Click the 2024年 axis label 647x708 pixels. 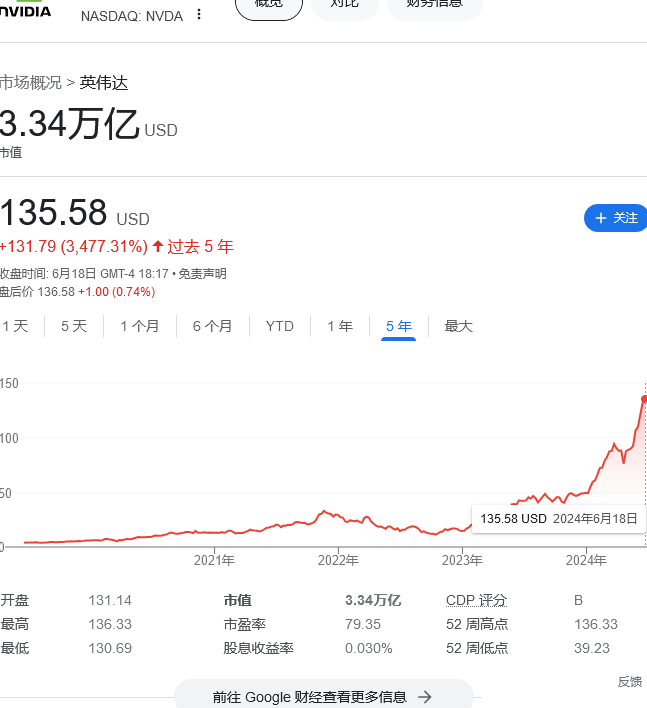click(586, 560)
